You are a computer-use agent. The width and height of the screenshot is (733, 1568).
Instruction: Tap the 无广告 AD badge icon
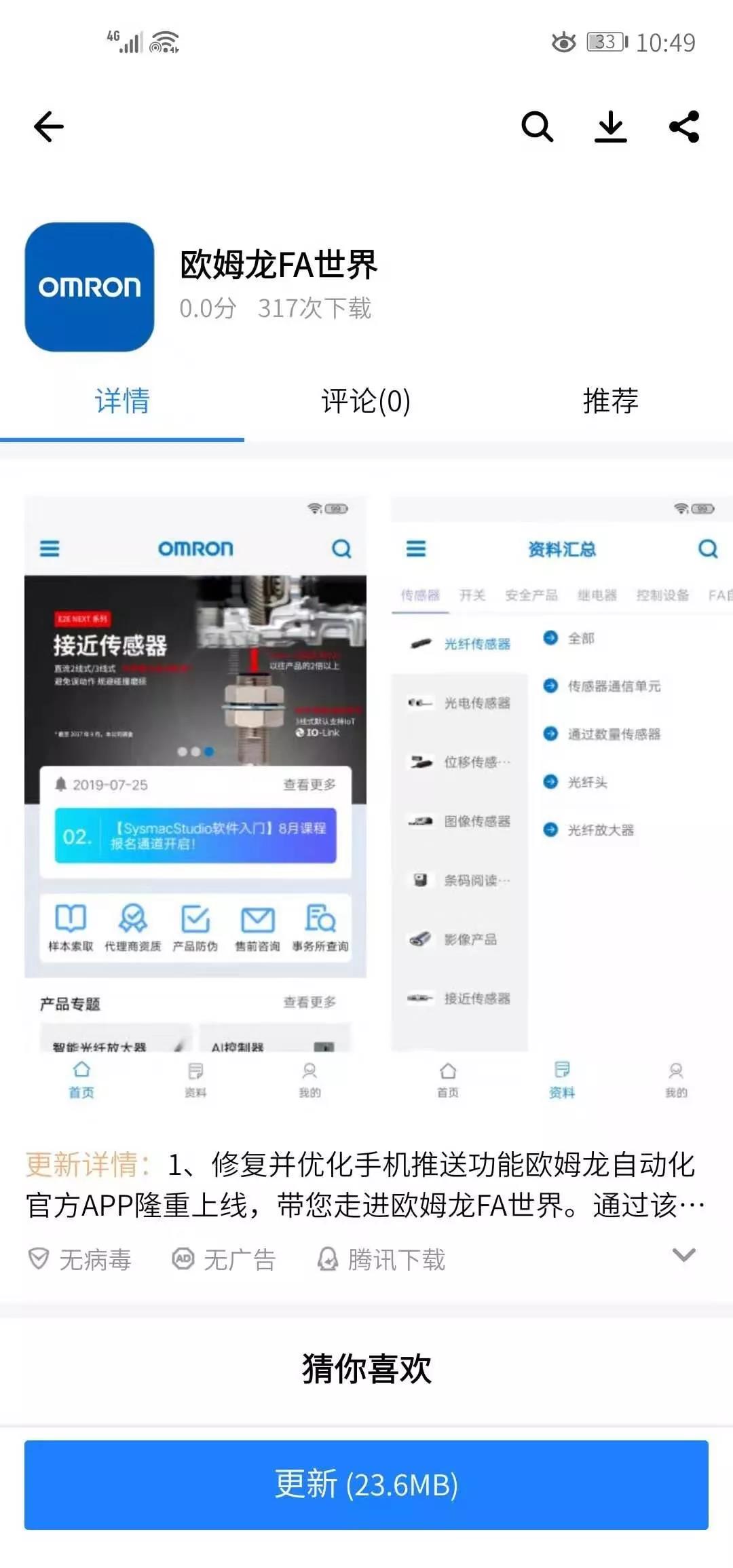(183, 1259)
